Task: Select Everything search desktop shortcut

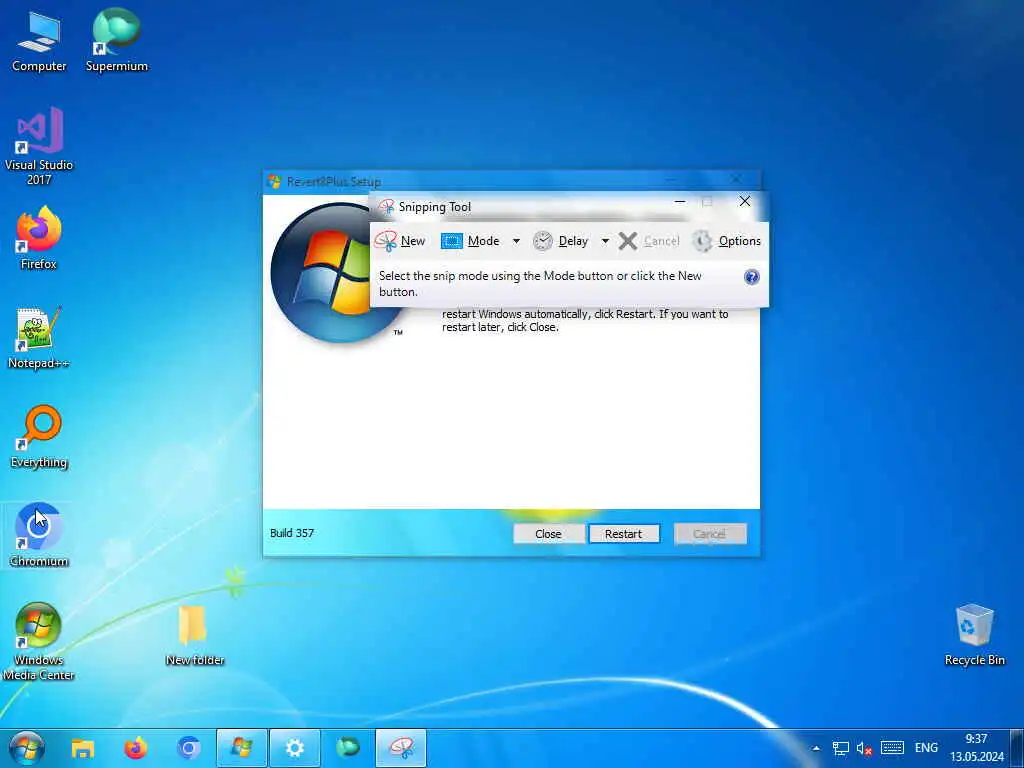Action: [x=39, y=437]
